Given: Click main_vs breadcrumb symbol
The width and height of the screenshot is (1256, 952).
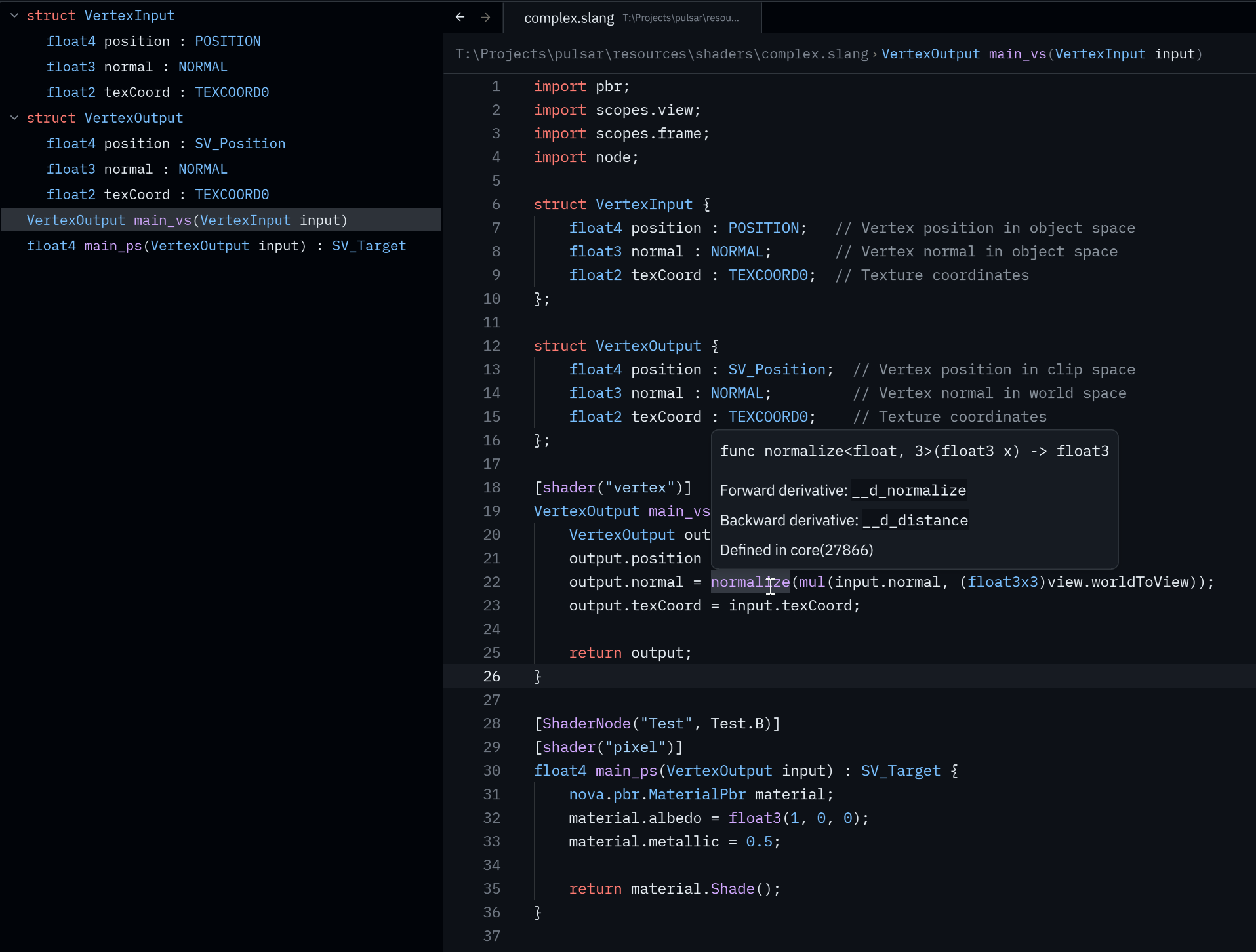Looking at the screenshot, I should tap(1042, 54).
